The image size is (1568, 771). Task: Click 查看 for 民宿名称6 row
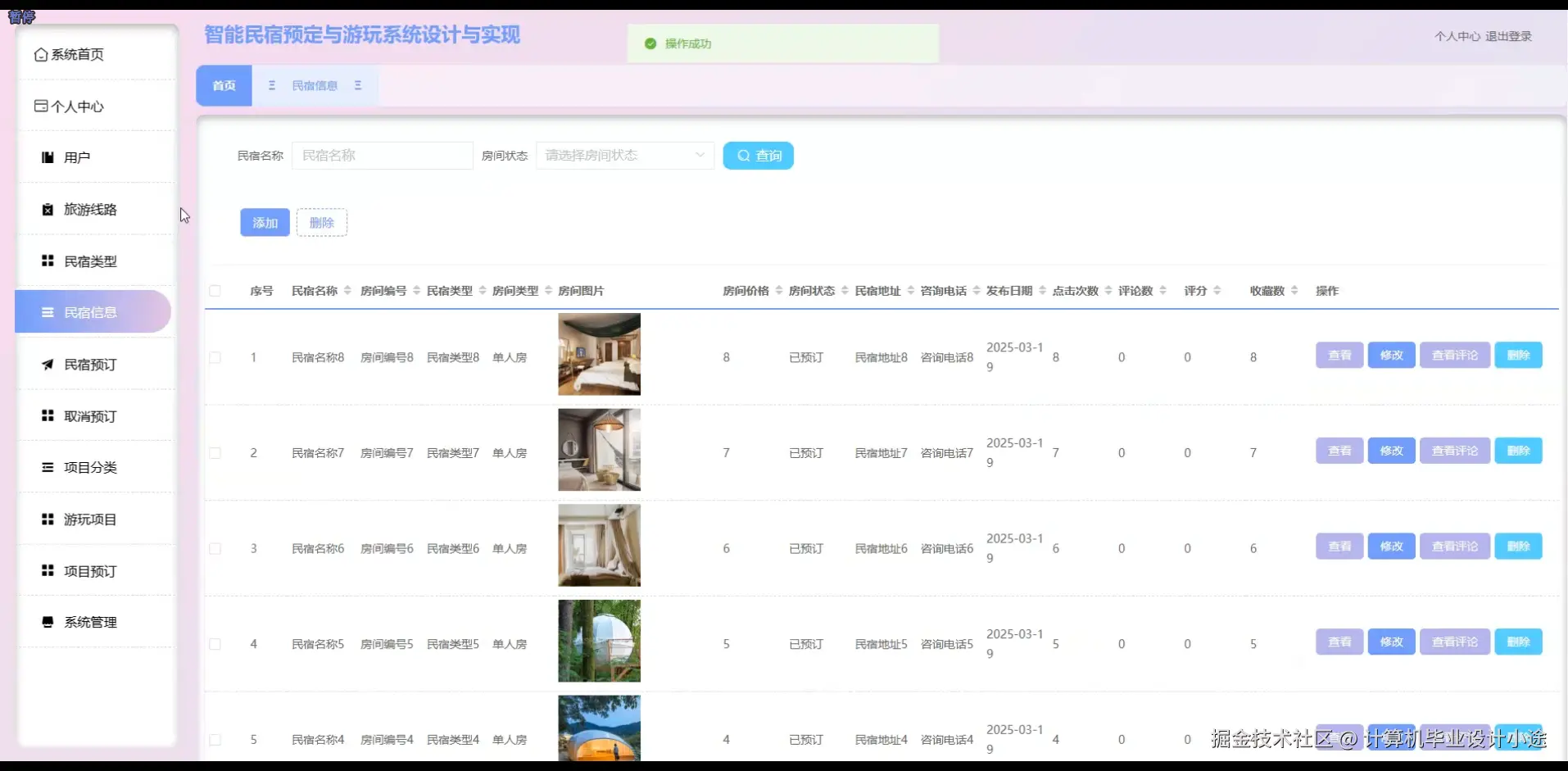[x=1339, y=547]
